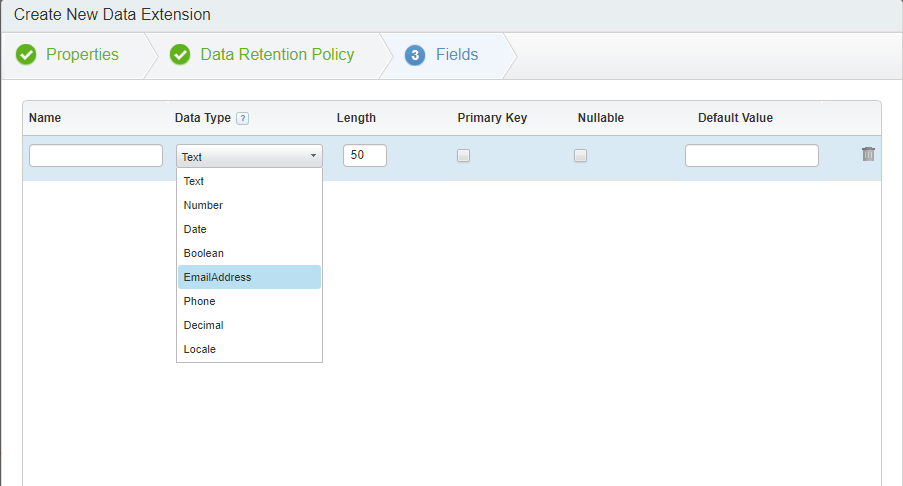
Task: Click into the Default Value input
Action: pos(752,155)
